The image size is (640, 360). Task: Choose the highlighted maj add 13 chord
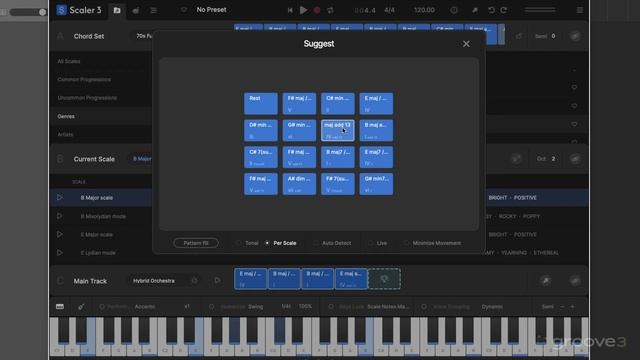pyautogui.click(x=338, y=130)
